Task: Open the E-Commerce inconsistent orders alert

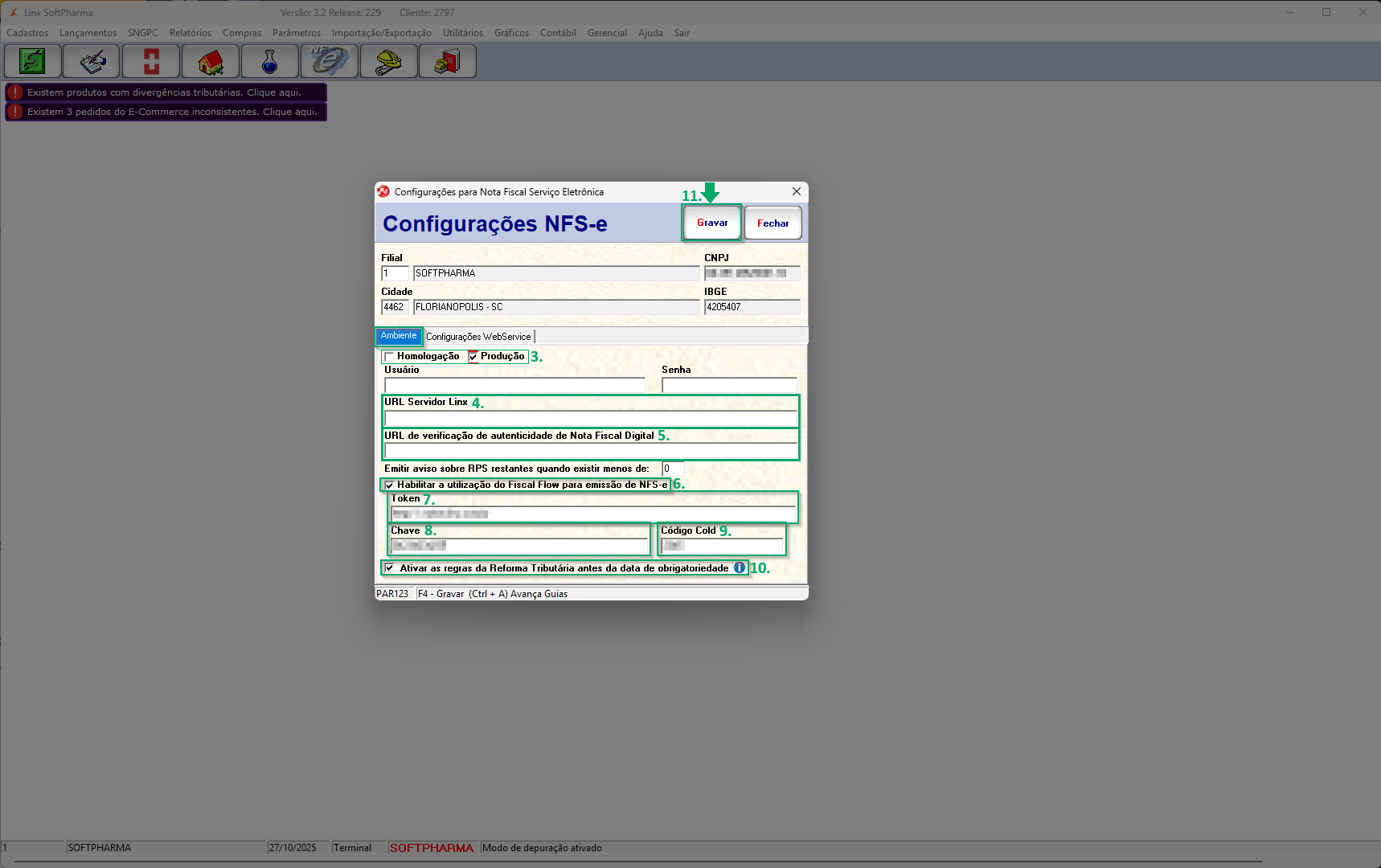Action: click(166, 112)
